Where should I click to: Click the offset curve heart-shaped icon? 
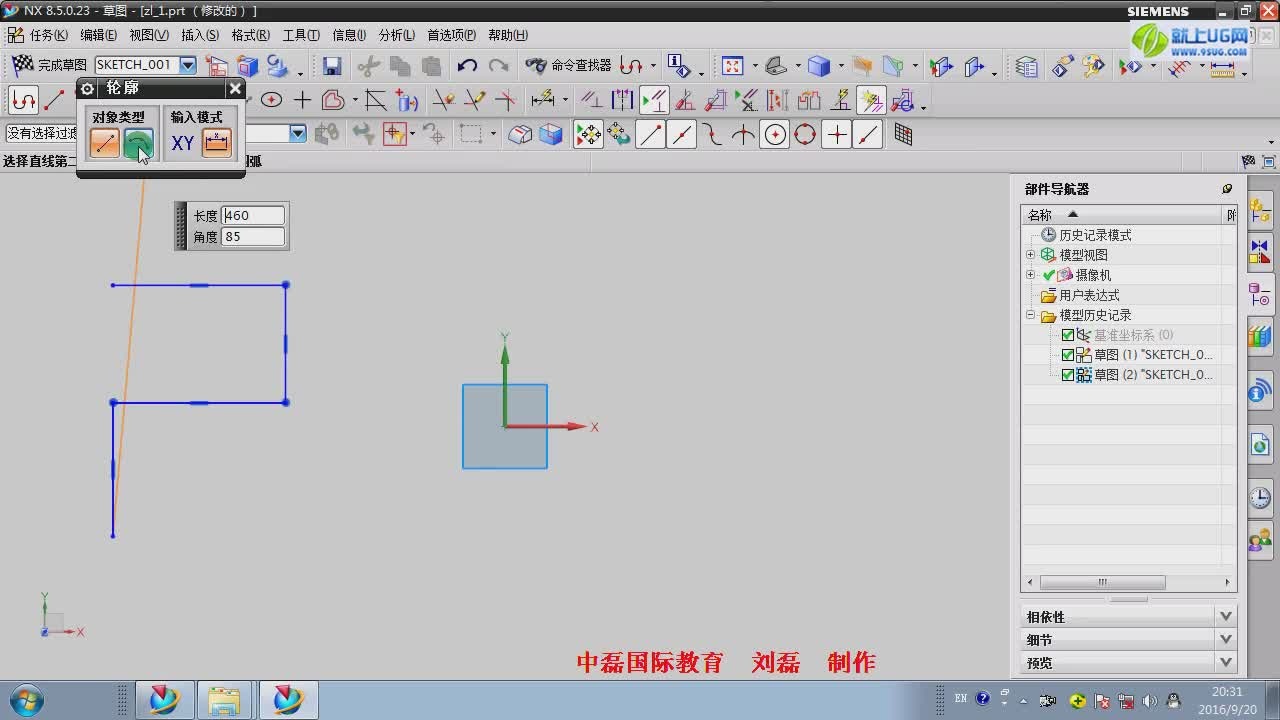[x=333, y=100]
